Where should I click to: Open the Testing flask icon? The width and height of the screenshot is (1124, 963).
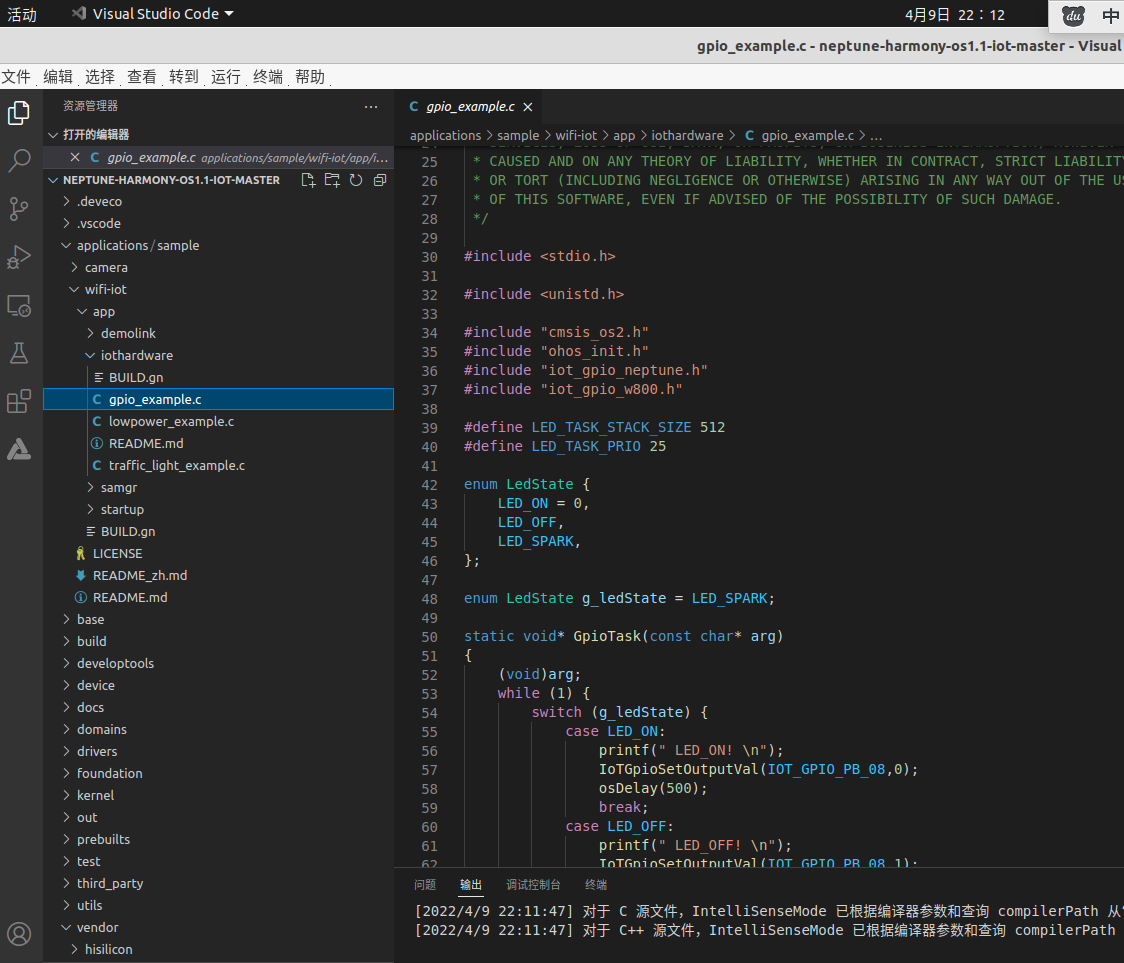[x=19, y=353]
